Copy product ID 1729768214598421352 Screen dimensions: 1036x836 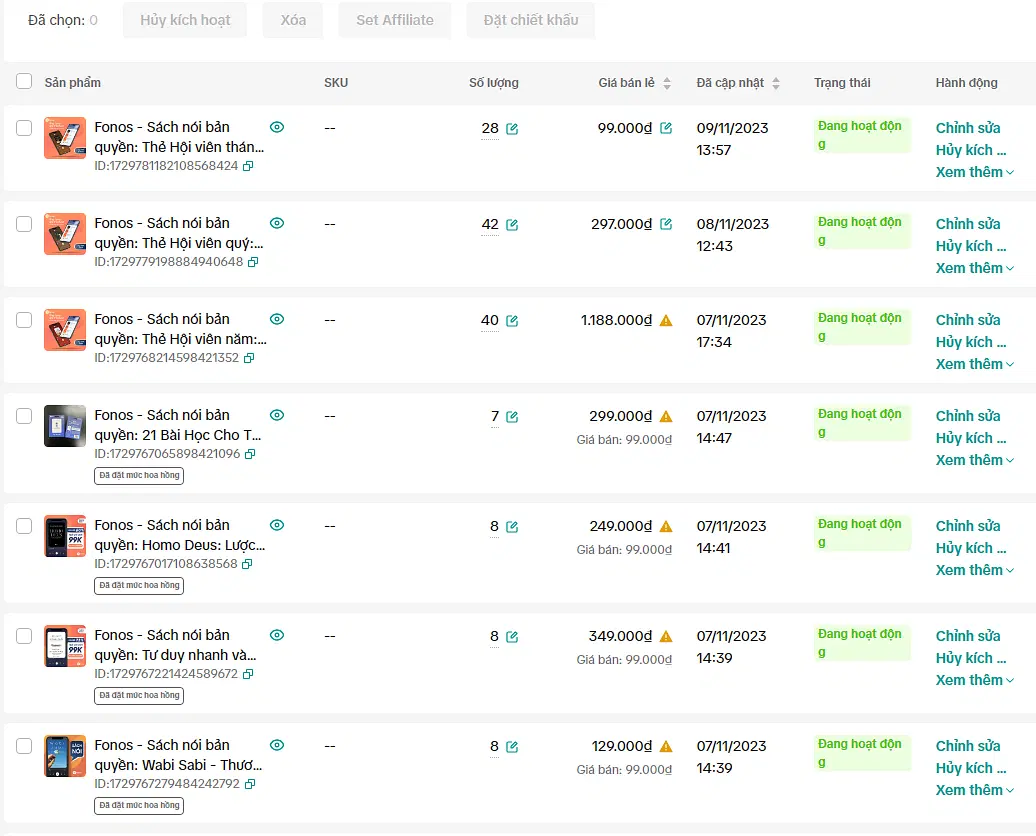(x=249, y=358)
